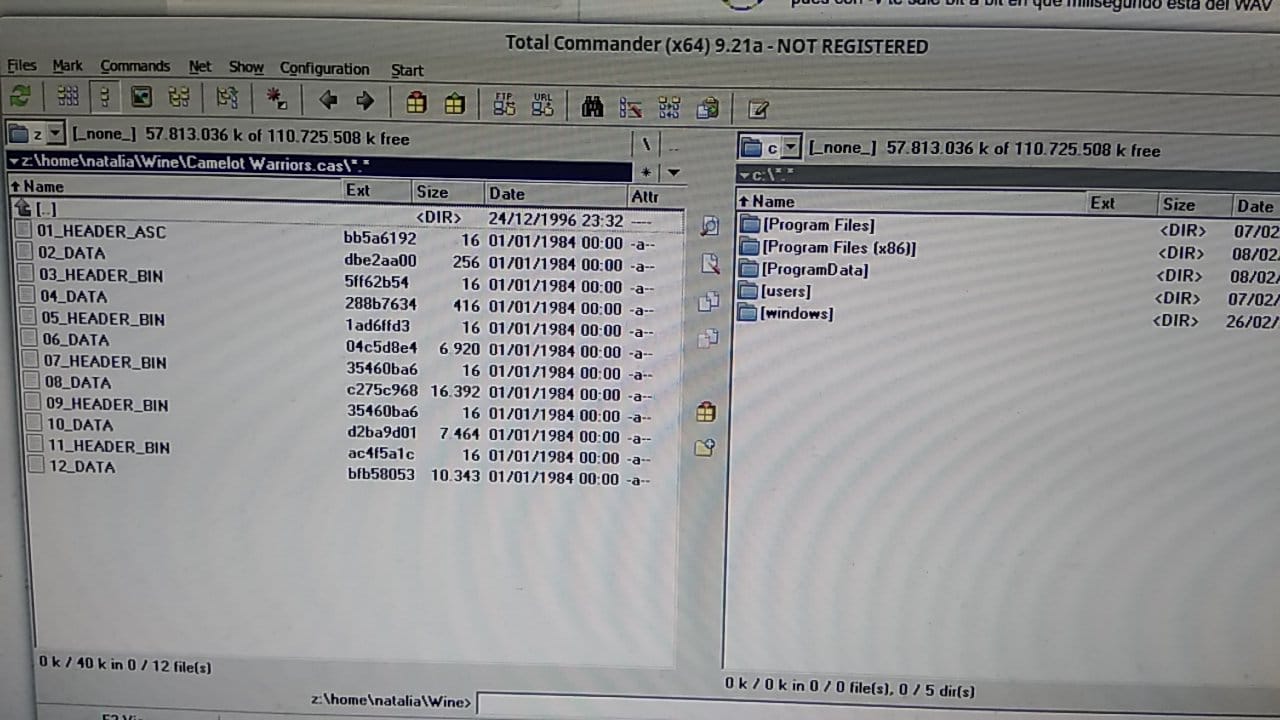This screenshot has width=1280, height=720.
Task: Click the red asterisk toolbar icon
Action: [x=277, y=99]
